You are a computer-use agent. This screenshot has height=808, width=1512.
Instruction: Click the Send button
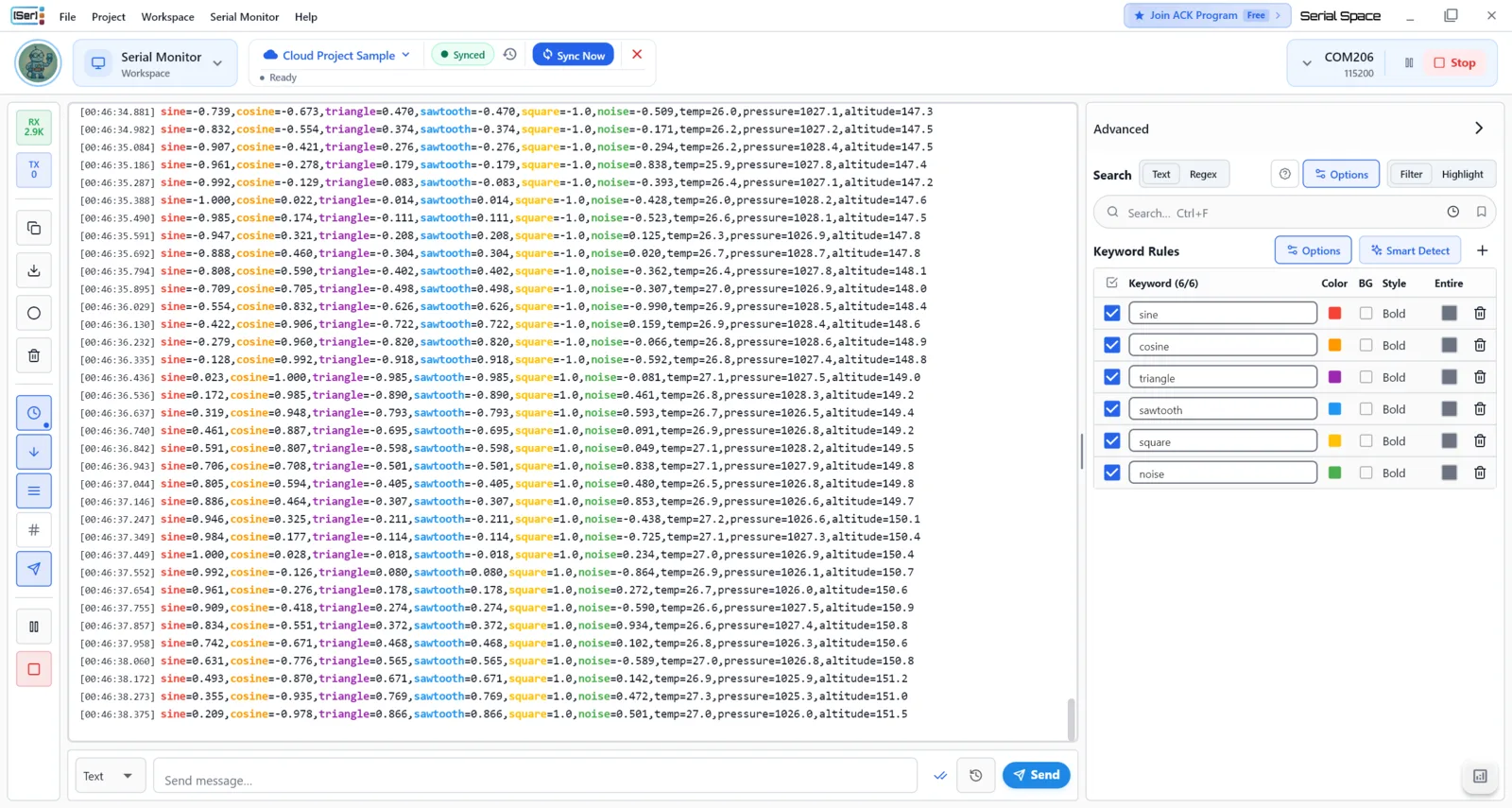click(1037, 775)
